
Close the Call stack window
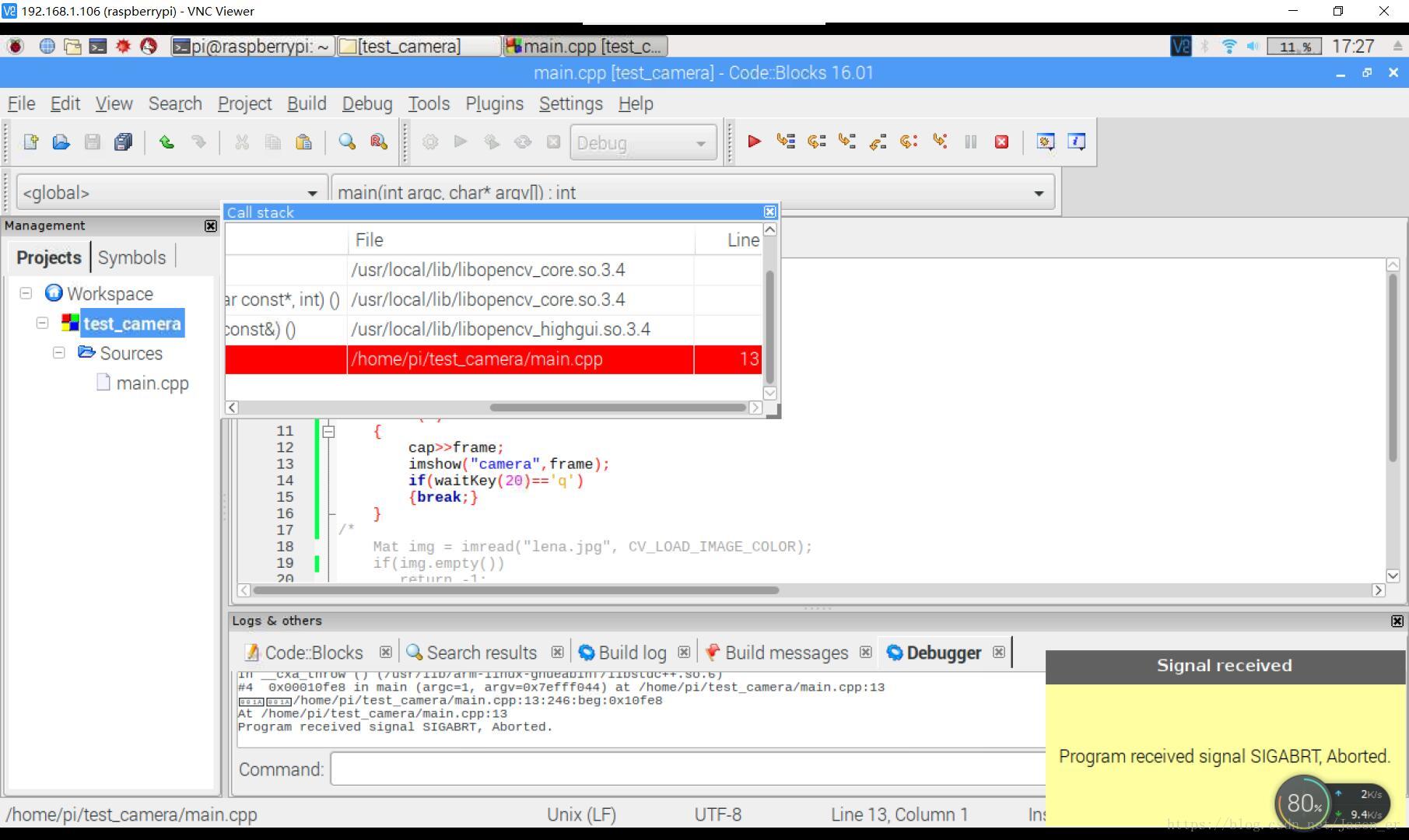pyautogui.click(x=769, y=212)
